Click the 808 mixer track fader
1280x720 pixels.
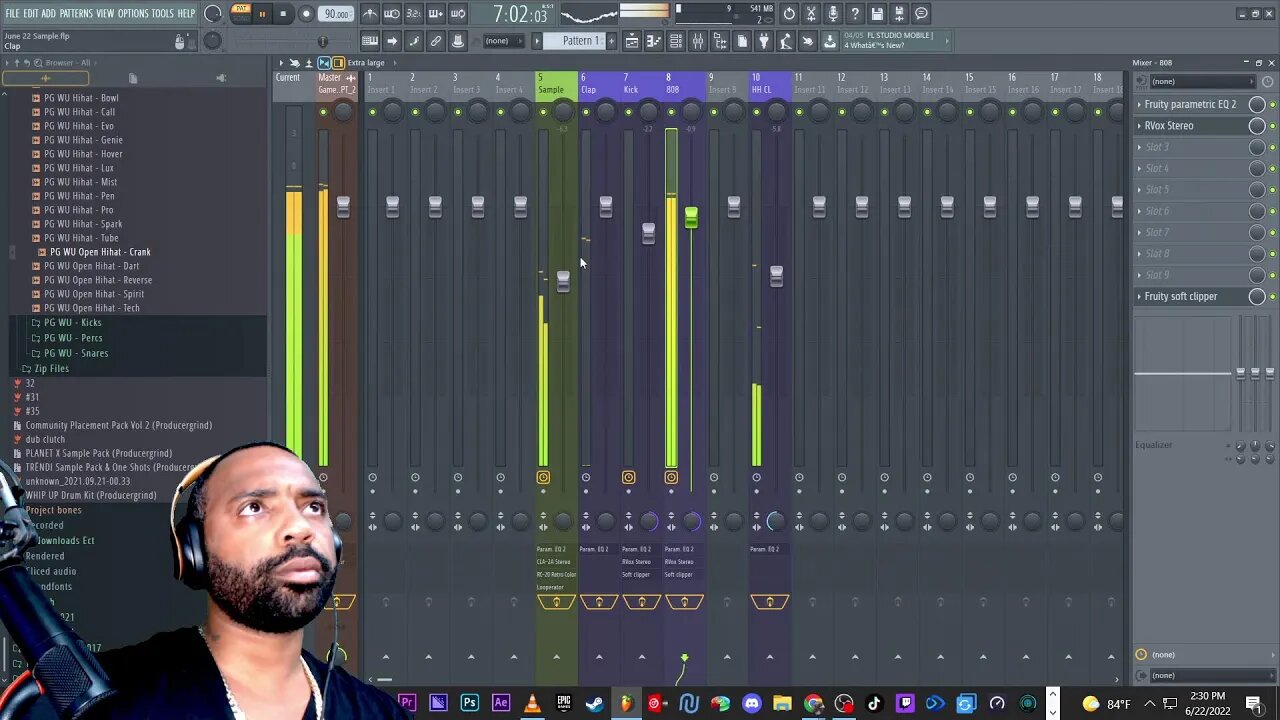[x=691, y=217]
